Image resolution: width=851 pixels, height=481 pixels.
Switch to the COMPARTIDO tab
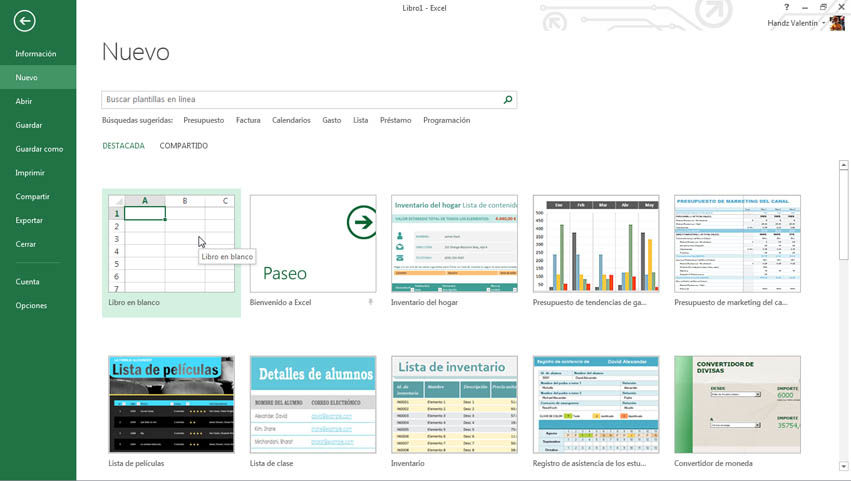pyautogui.click(x=183, y=146)
